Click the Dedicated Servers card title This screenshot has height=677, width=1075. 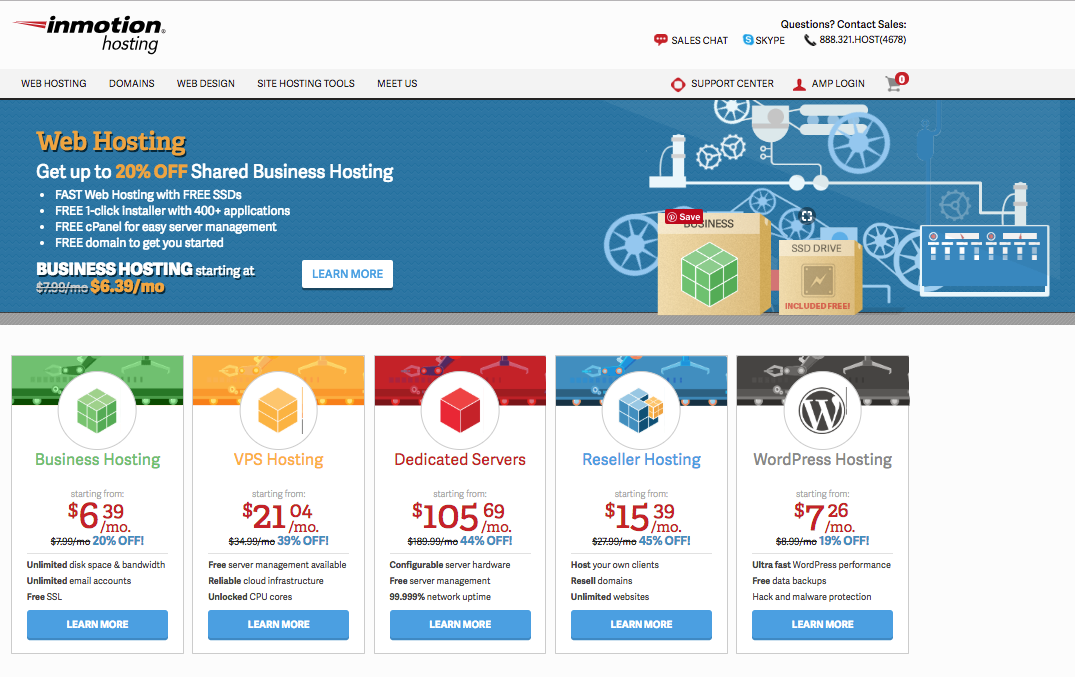(460, 460)
